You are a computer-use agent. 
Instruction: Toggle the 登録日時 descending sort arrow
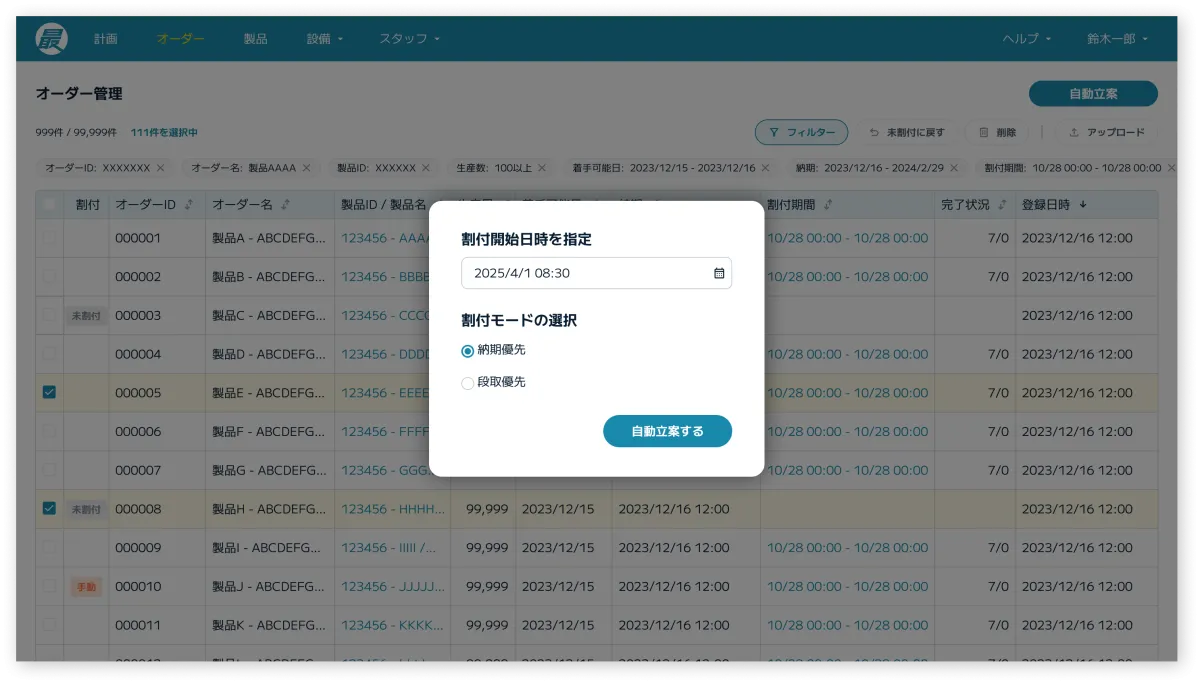[x=1082, y=205]
